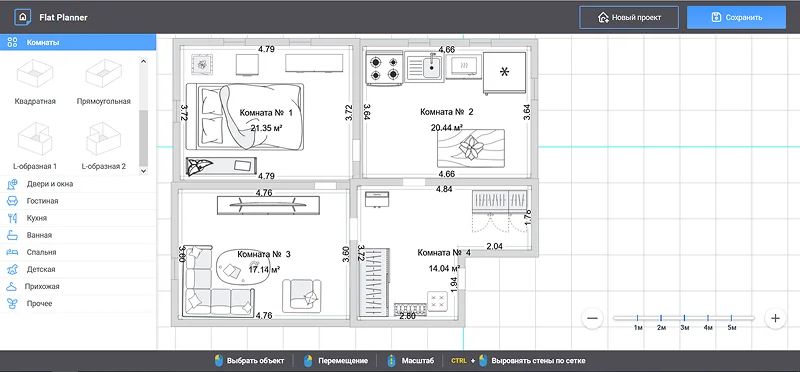Click the Новый проект button

(629, 17)
